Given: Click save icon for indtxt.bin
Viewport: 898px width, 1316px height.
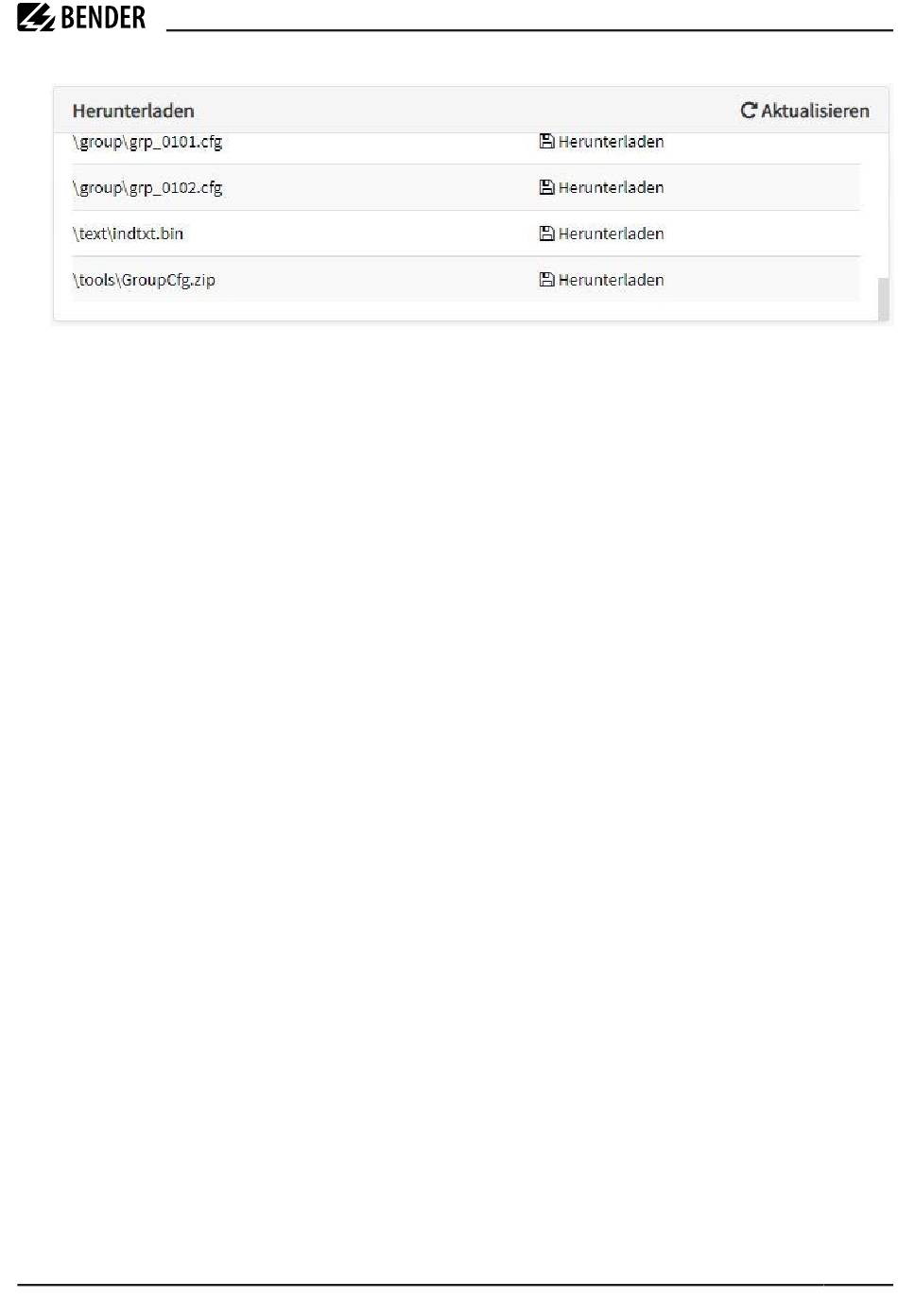Looking at the screenshot, I should tap(546, 234).
